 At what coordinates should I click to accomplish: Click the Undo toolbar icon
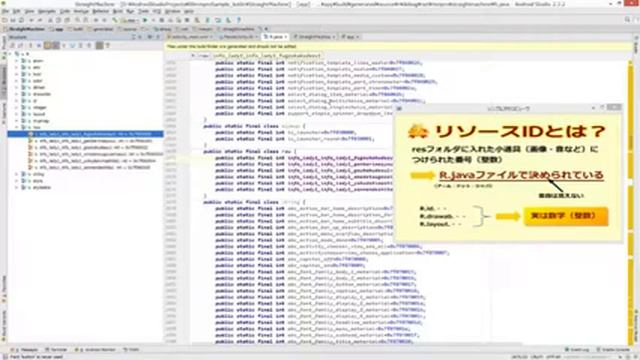[31, 20]
